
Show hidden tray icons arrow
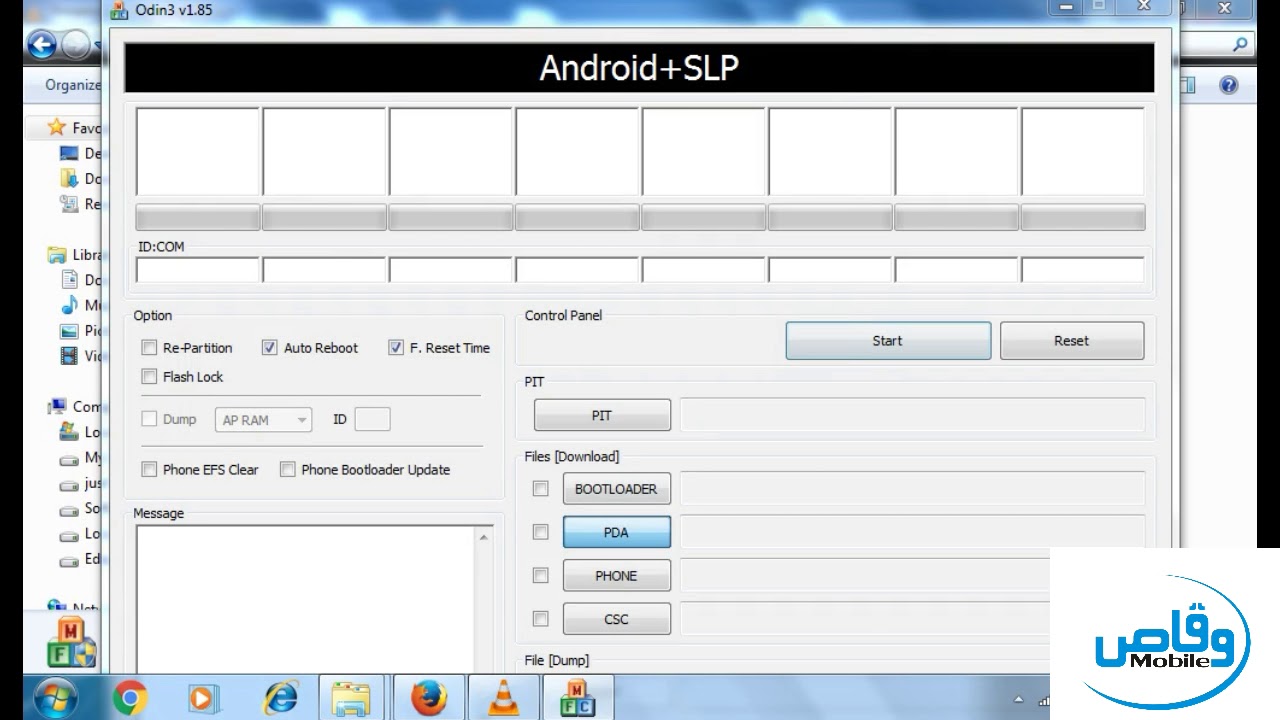pos(1019,700)
